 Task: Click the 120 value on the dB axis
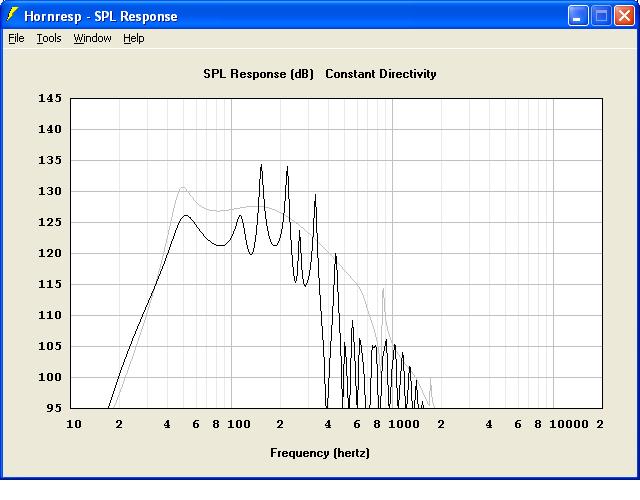50,253
